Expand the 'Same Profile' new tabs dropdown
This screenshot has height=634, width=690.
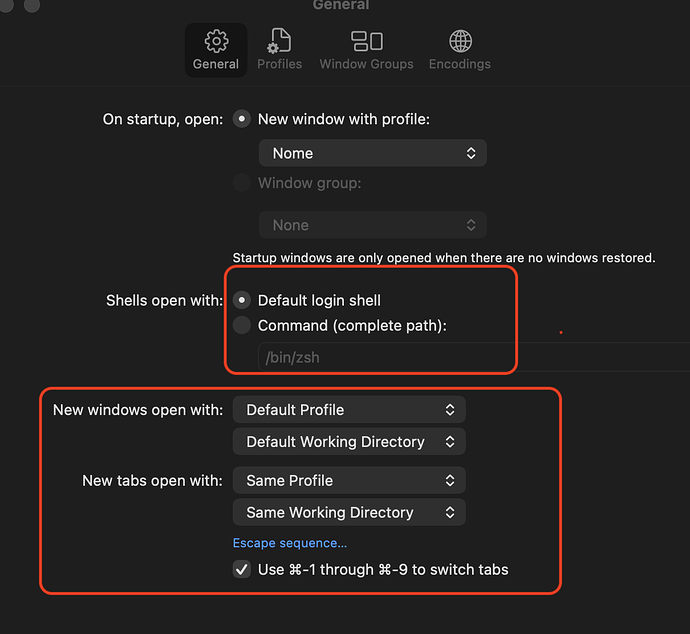click(x=349, y=480)
